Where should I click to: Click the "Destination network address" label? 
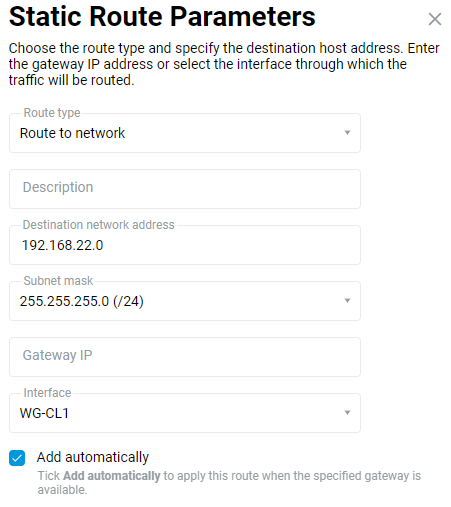pyautogui.click(x=98, y=225)
